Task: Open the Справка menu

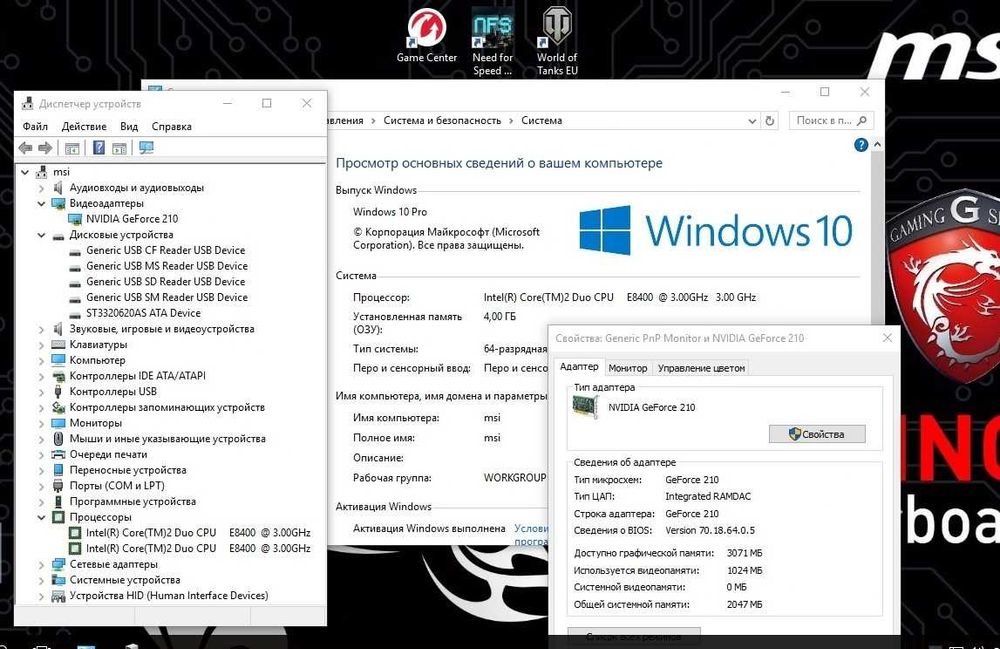Action: click(x=172, y=126)
